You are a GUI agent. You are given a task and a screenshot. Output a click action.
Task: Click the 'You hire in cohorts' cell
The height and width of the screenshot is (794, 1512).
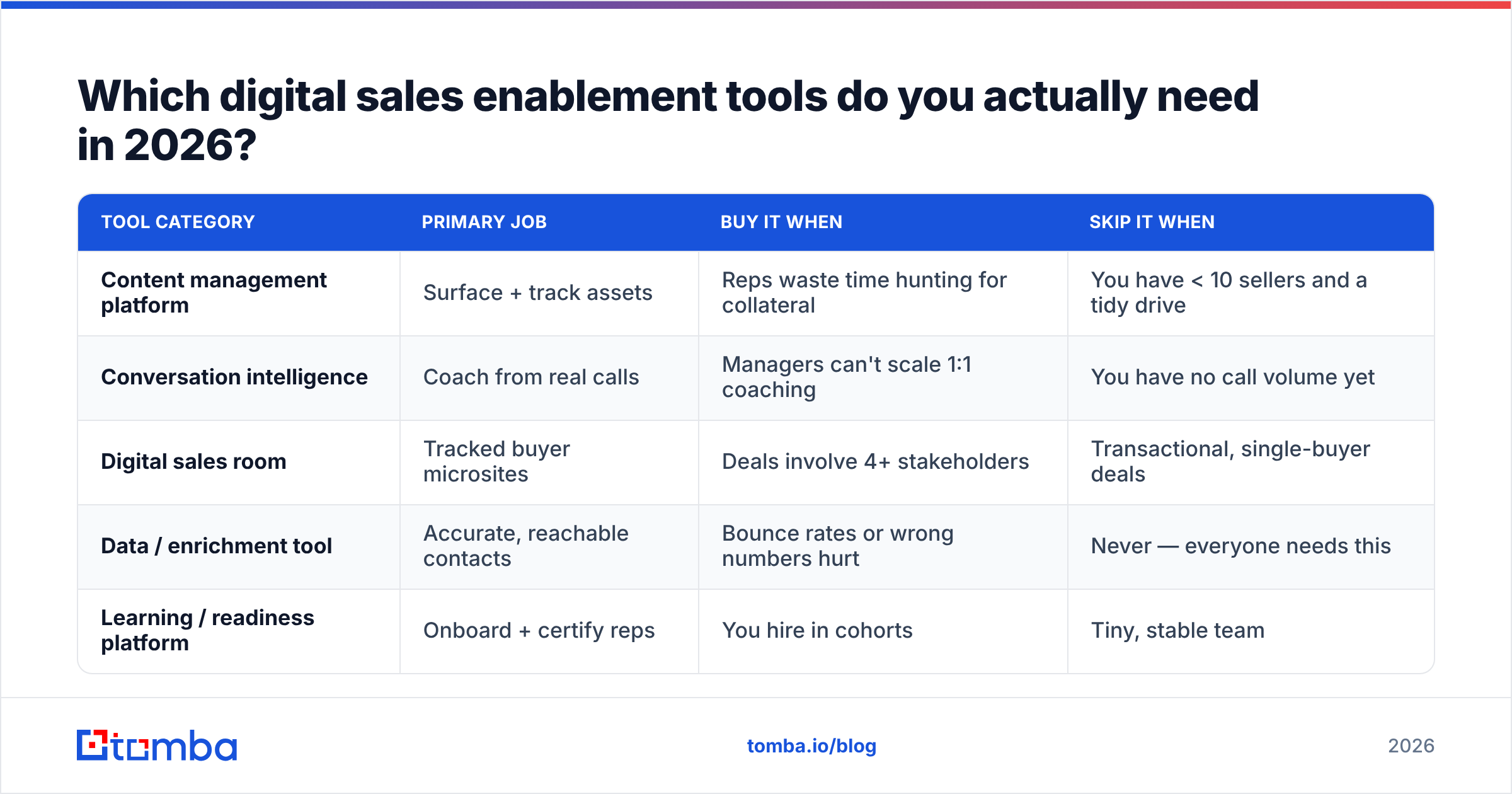coord(883,631)
